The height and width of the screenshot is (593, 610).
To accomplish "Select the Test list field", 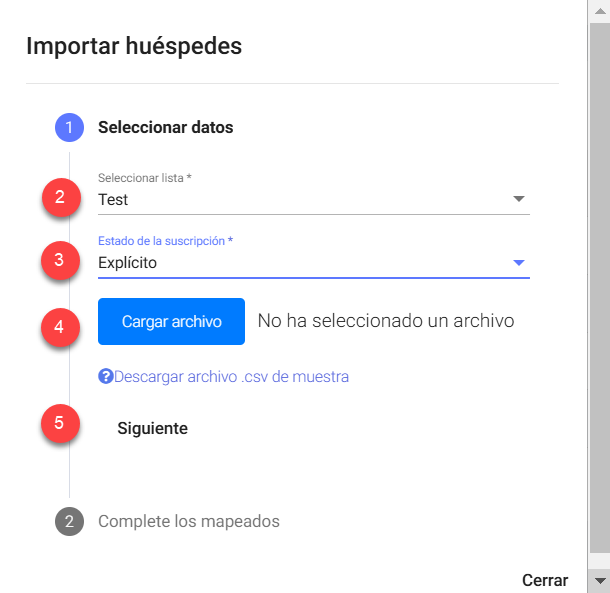I will [x=314, y=200].
